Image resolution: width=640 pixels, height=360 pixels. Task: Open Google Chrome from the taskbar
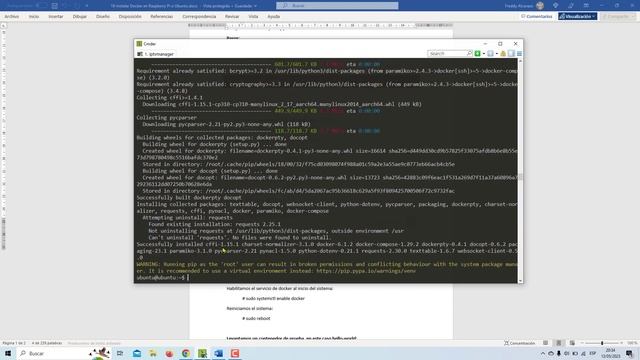(186, 353)
